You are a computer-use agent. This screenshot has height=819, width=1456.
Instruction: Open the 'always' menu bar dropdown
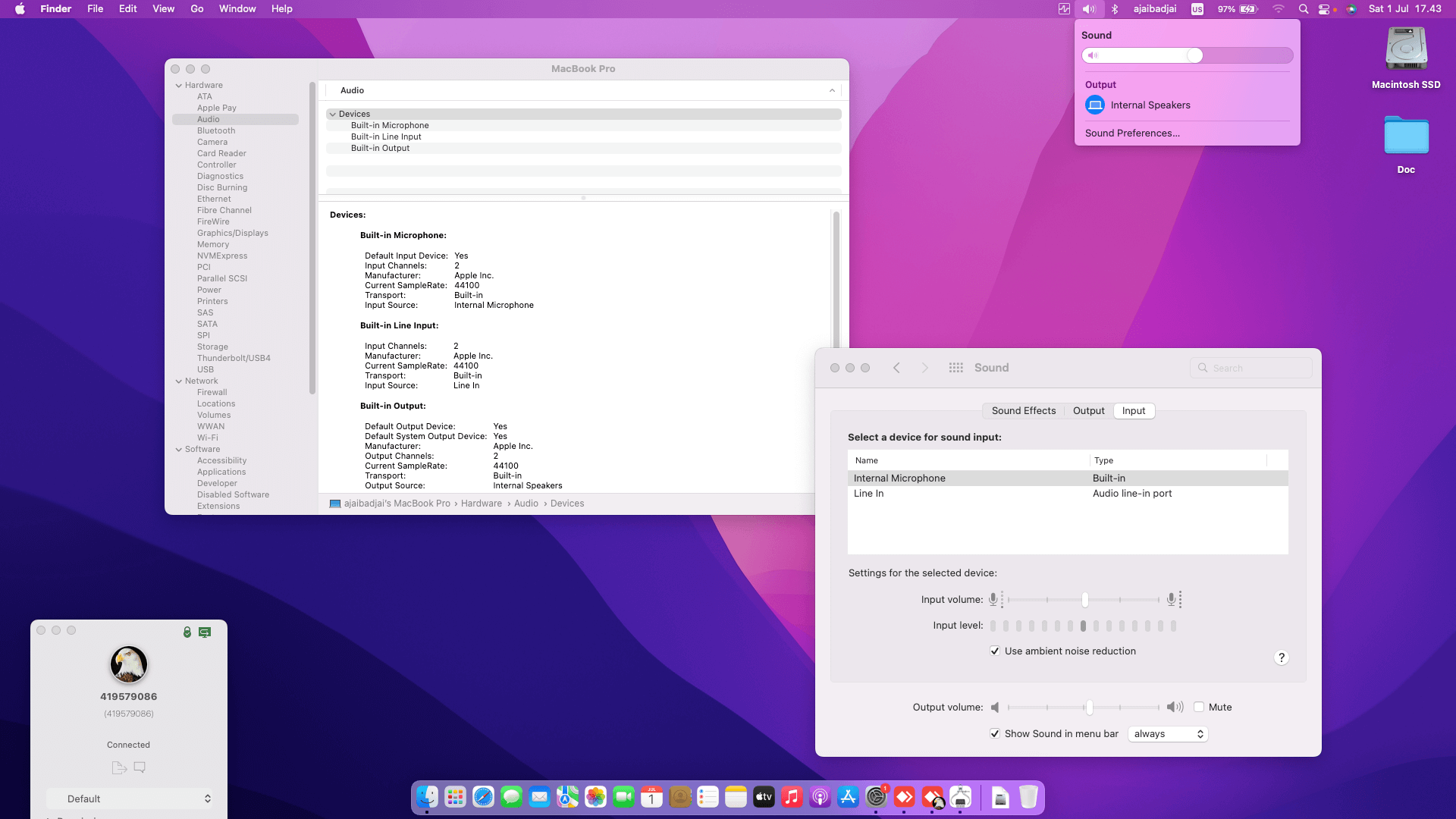(x=1168, y=734)
